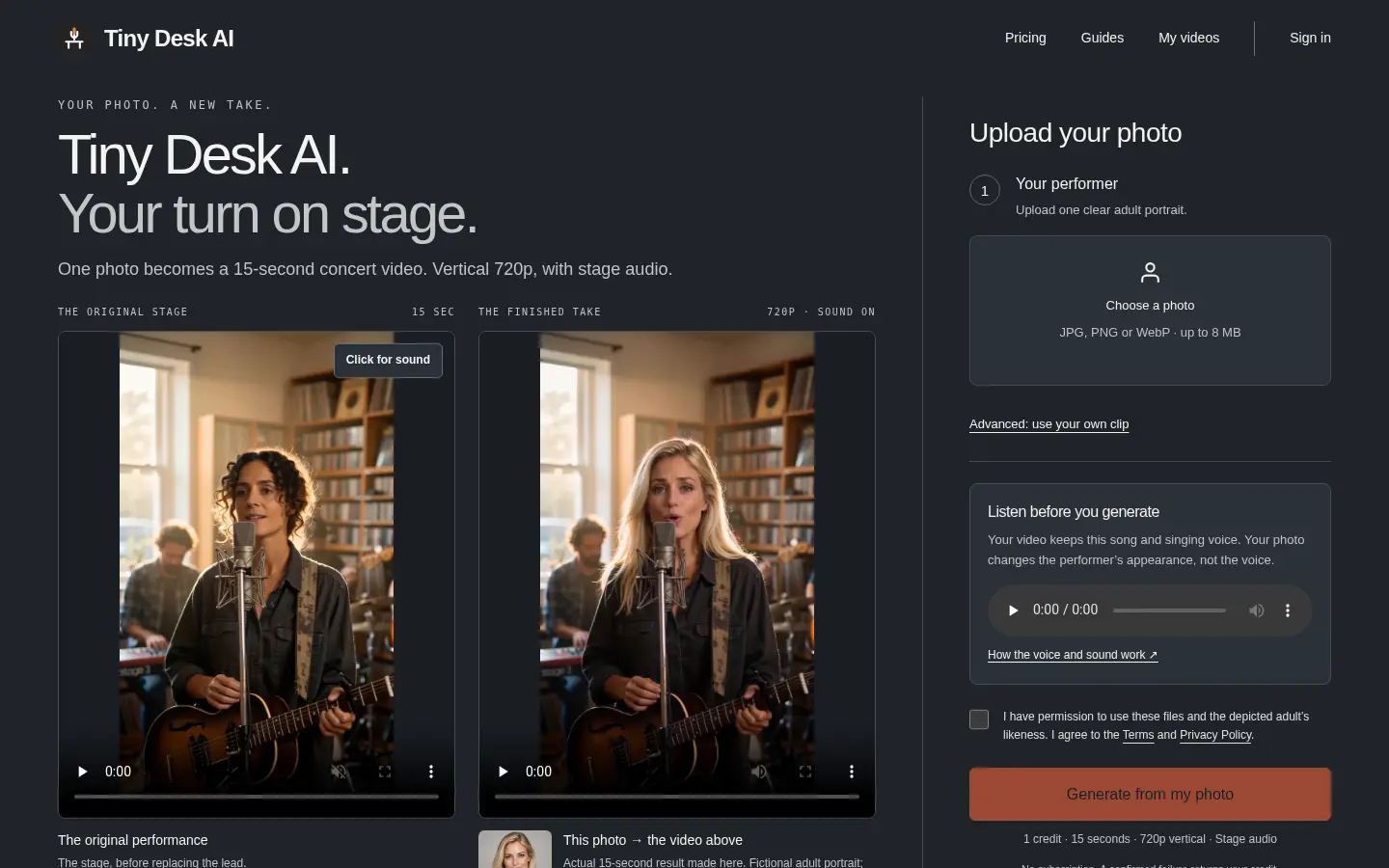The height and width of the screenshot is (868, 1389).
Task: Click the step 1 circle indicator
Action: click(984, 191)
